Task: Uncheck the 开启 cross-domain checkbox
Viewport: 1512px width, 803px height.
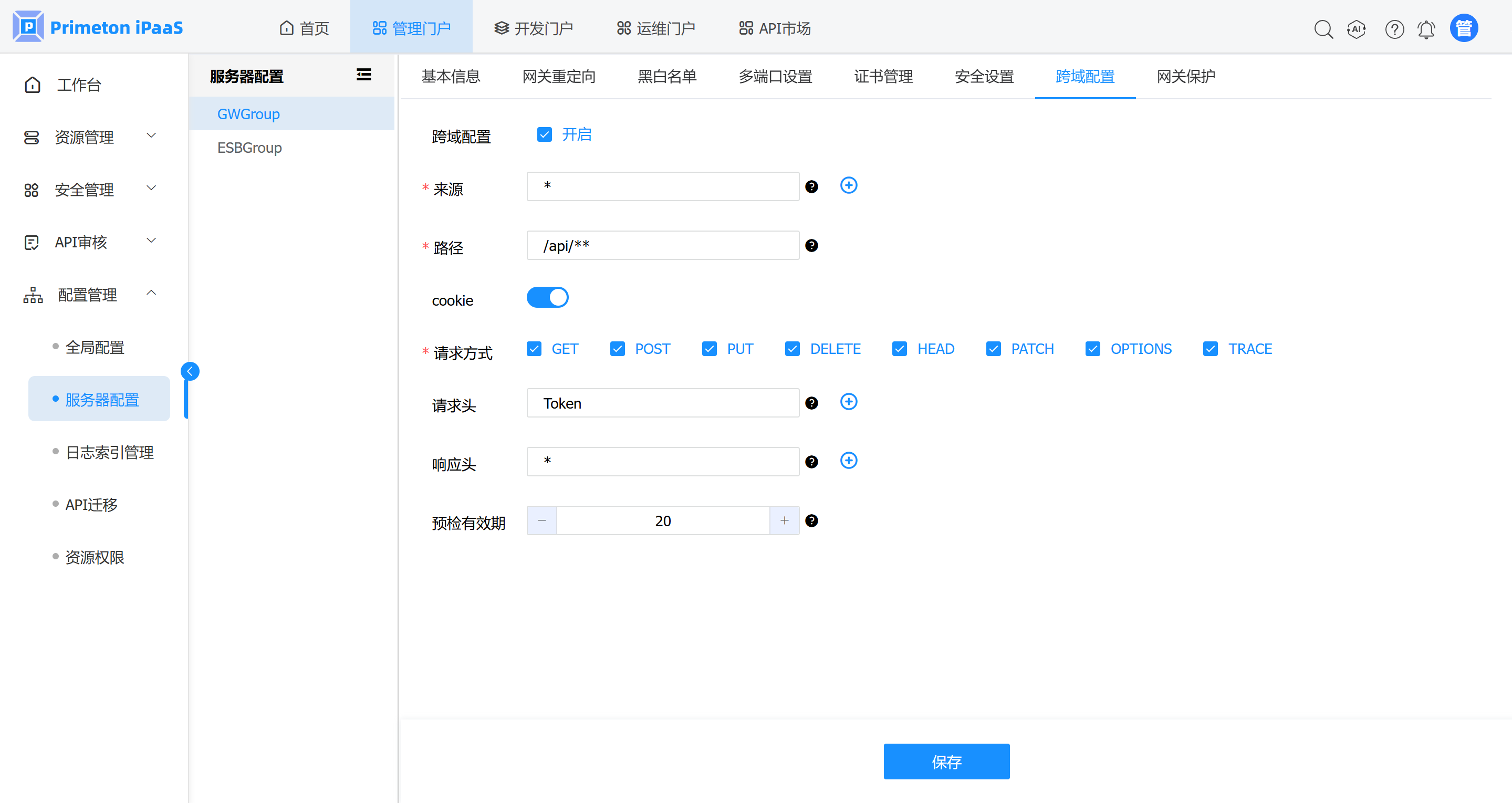Action: 544,134
